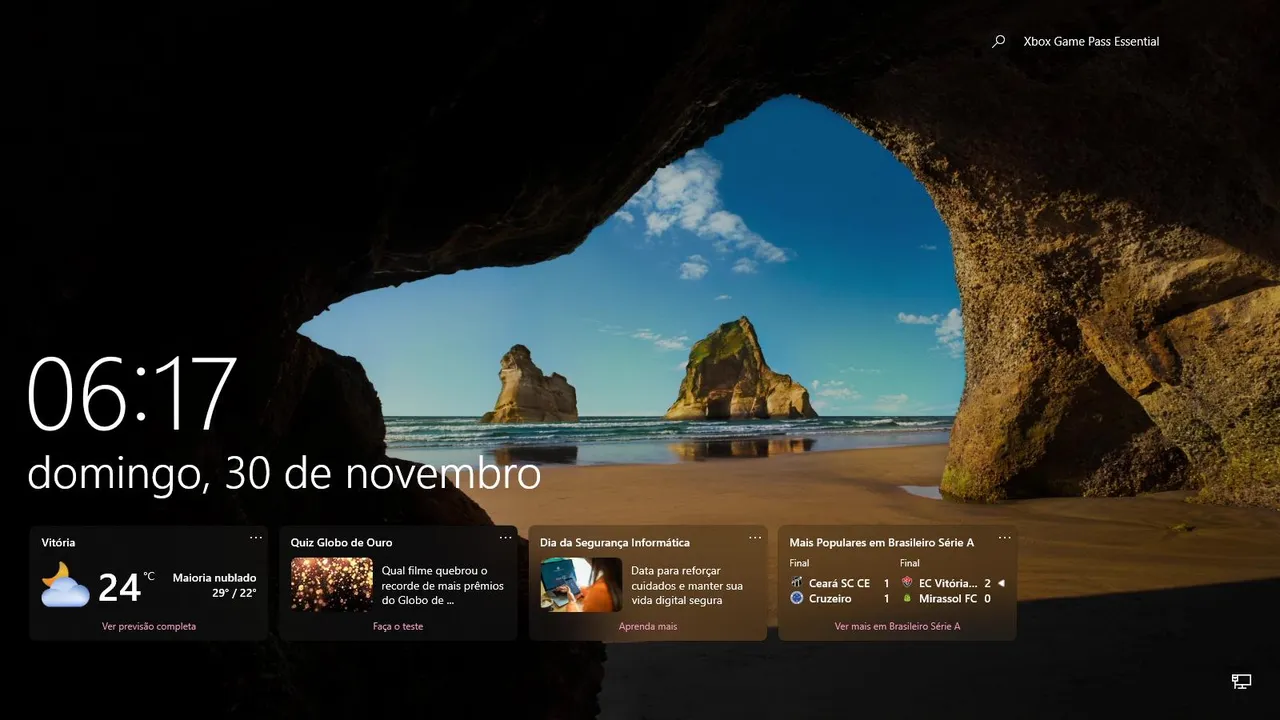Click the Qual filme quebrou o recorde text
This screenshot has width=1280, height=720.
(443, 585)
